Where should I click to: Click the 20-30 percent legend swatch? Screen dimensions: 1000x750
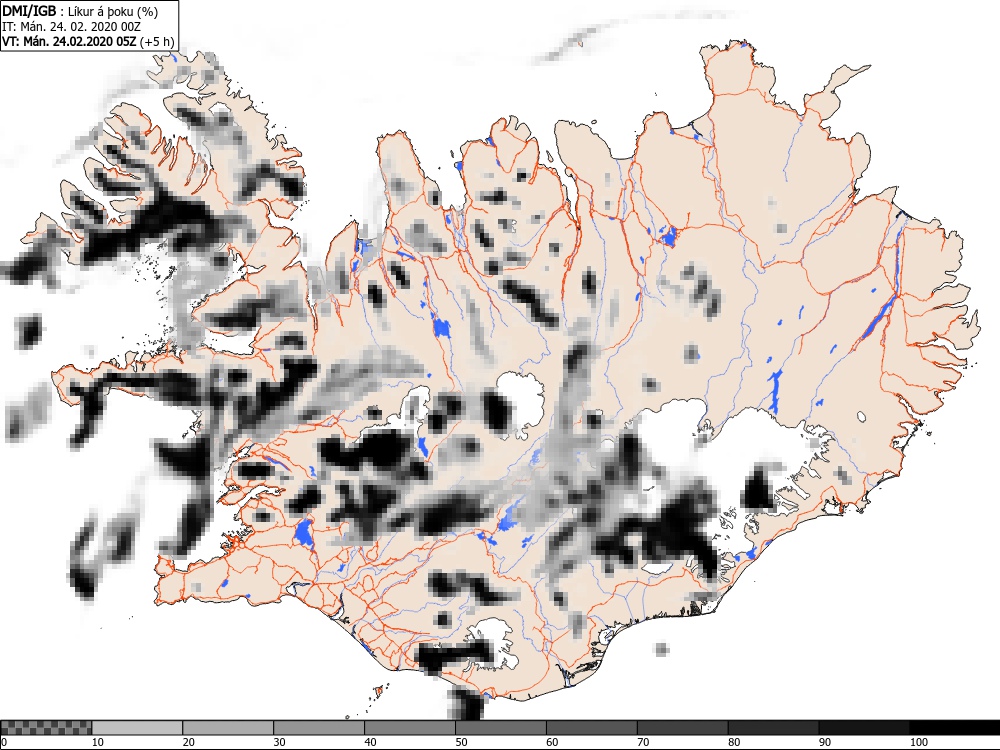coord(228,728)
